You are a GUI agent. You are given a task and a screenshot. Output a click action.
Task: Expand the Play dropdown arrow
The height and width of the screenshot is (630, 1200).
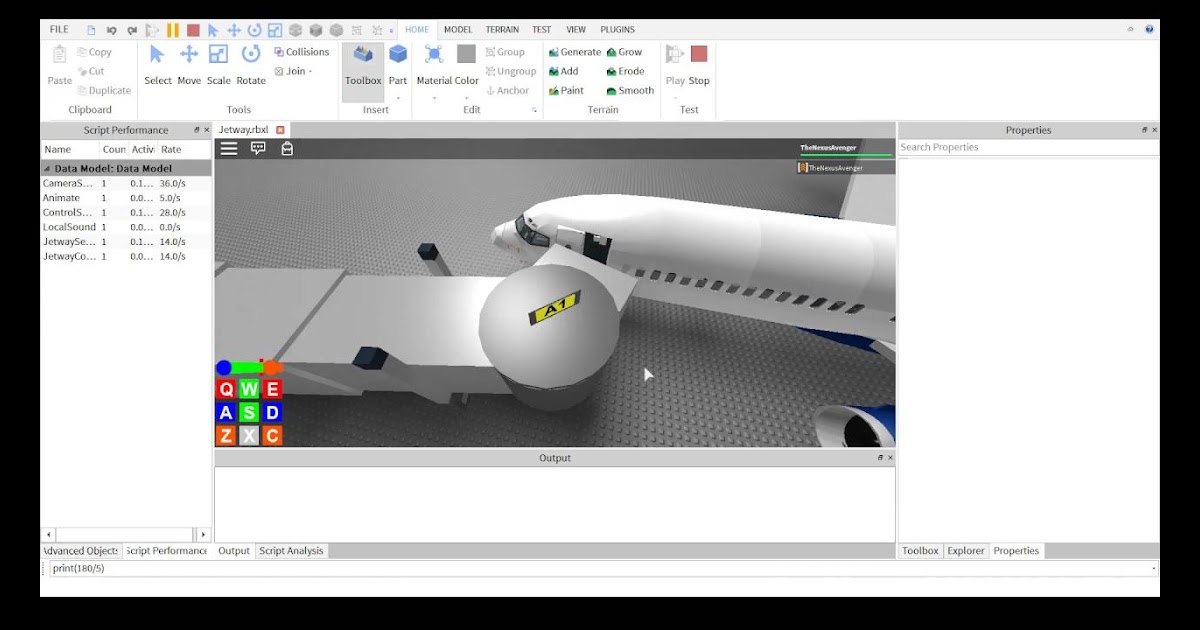pyautogui.click(x=675, y=98)
